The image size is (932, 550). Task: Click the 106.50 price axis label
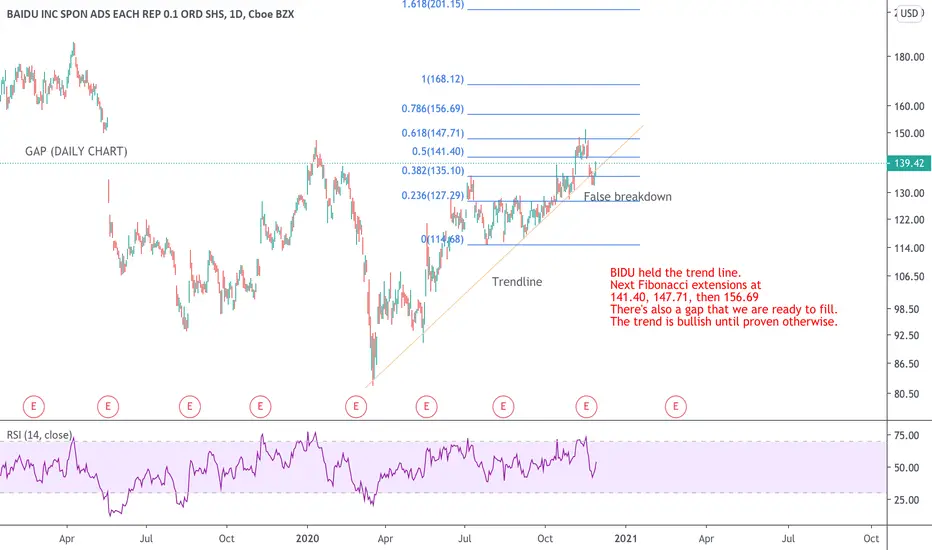click(x=909, y=277)
